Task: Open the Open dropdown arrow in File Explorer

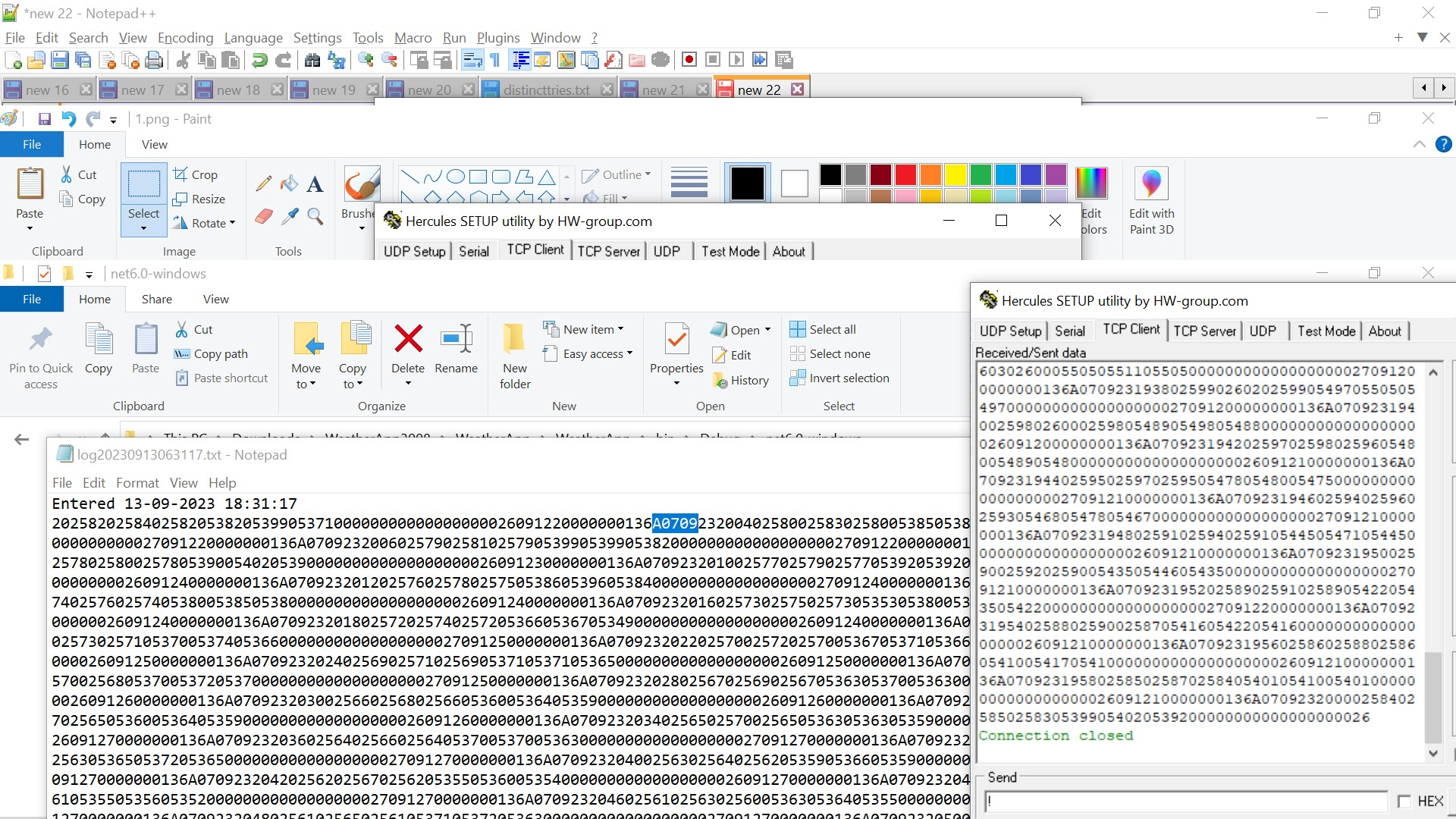Action: tap(767, 330)
